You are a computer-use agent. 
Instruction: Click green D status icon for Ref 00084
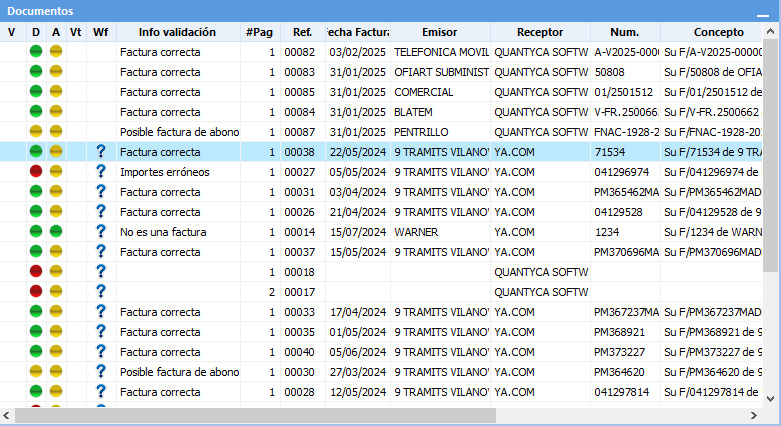pyautogui.click(x=36, y=111)
